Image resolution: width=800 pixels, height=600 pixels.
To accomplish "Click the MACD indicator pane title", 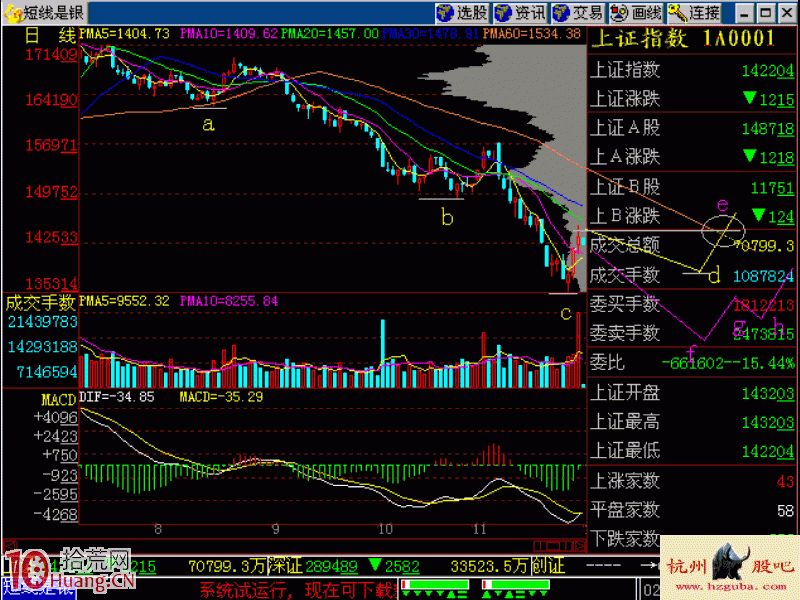I will 58,399.
